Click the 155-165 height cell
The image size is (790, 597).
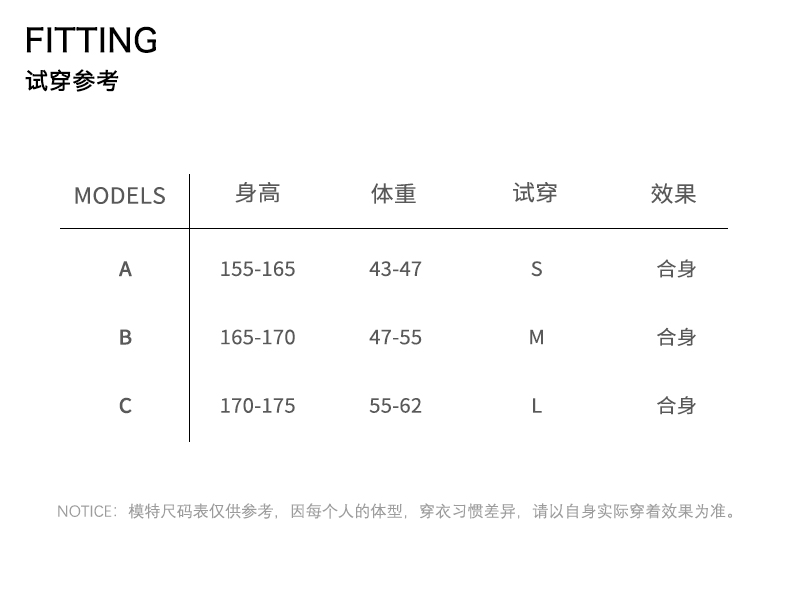click(257, 269)
